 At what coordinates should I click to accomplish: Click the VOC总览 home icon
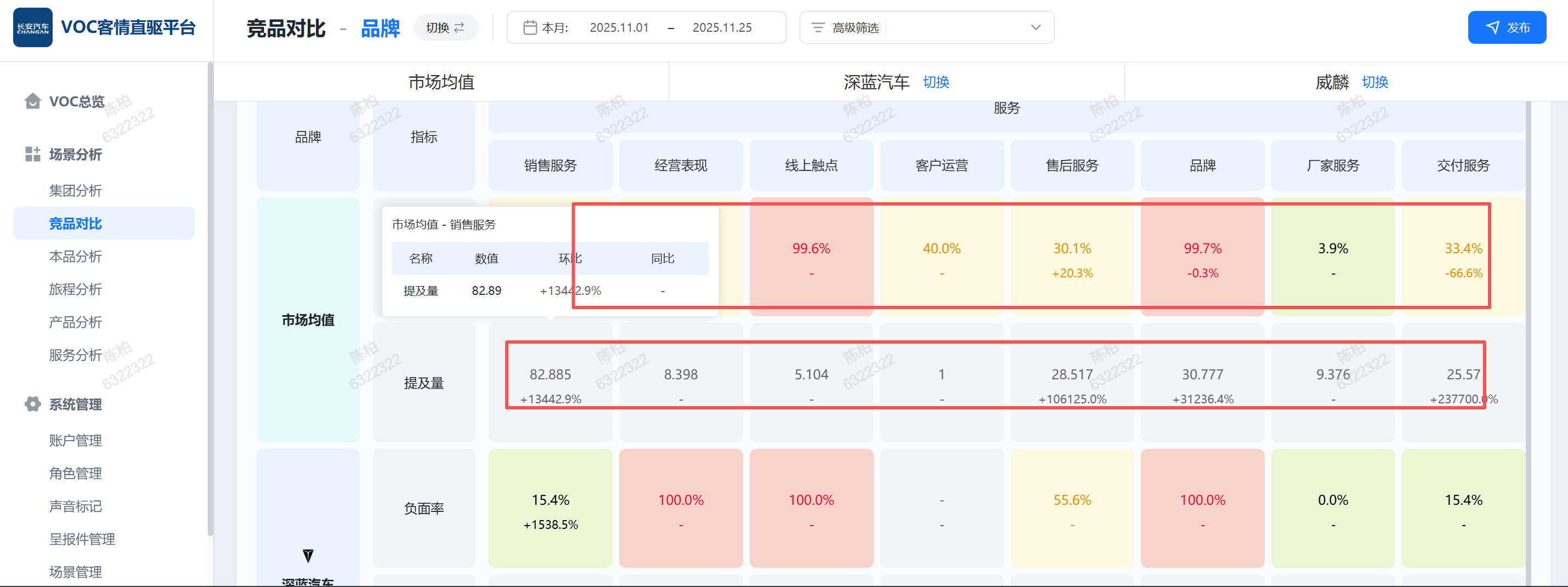tap(32, 101)
